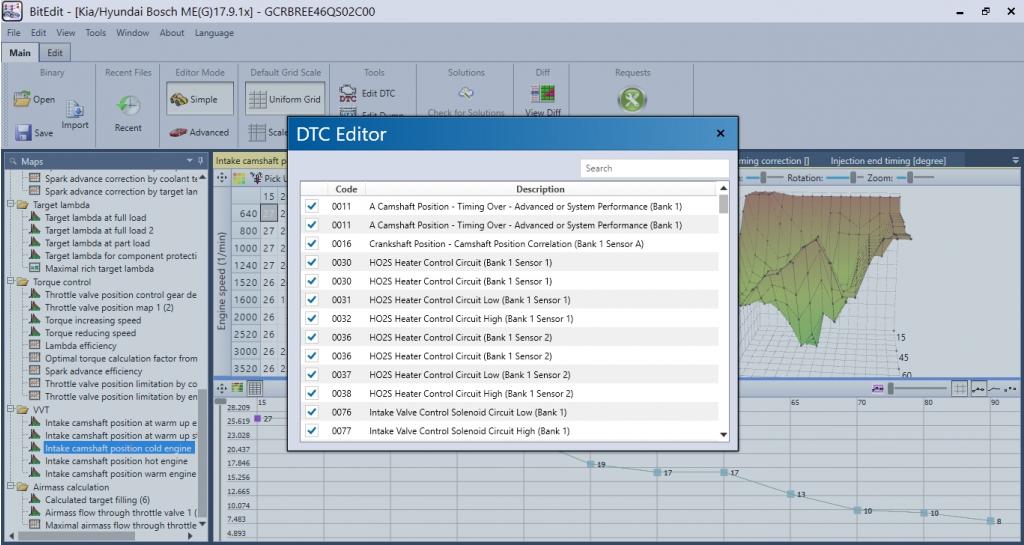Click the Check for Solutions cloud icon
The image size is (1024, 545).
tap(466, 93)
